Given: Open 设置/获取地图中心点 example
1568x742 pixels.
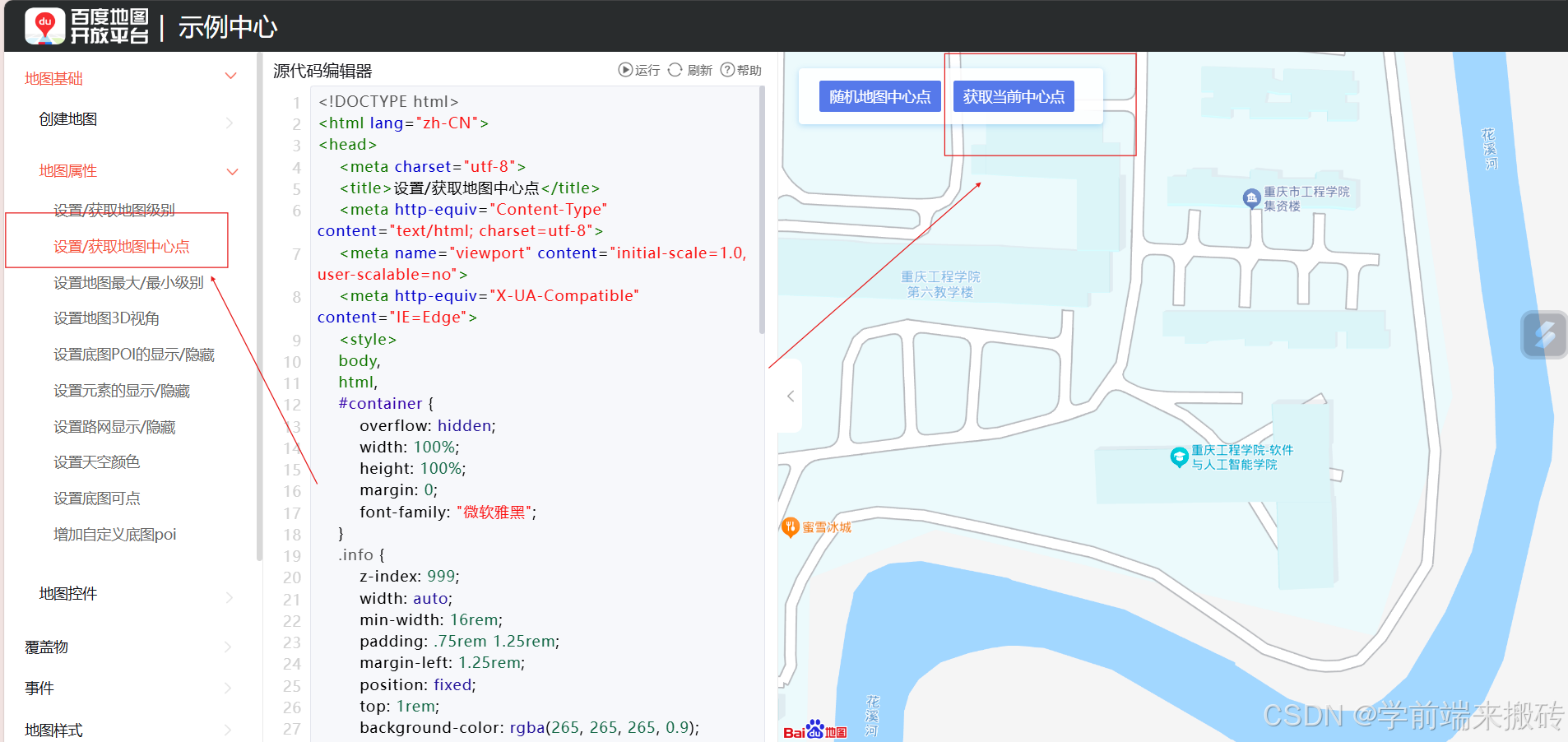Looking at the screenshot, I should 121,246.
